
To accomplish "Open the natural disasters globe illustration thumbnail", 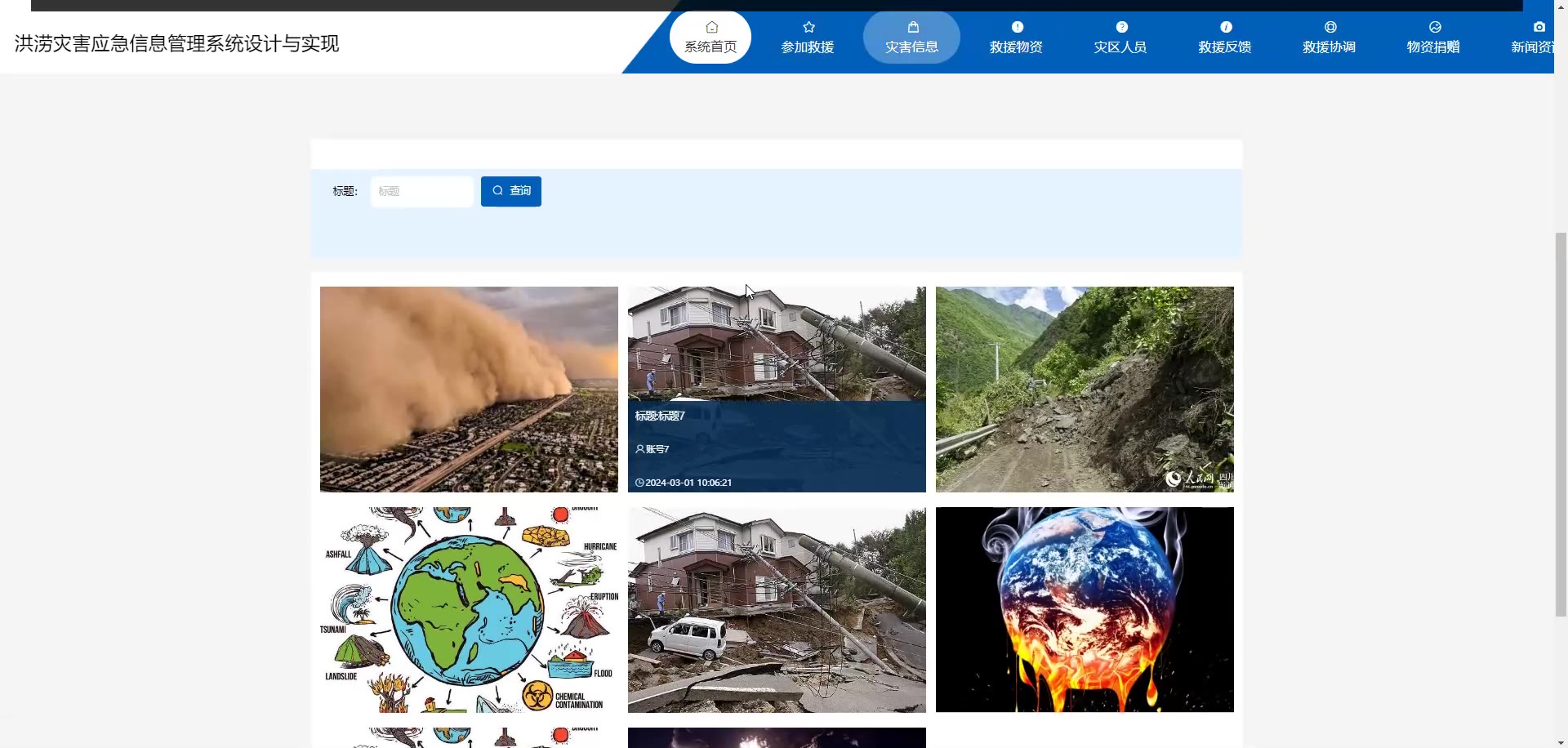I will 469,609.
